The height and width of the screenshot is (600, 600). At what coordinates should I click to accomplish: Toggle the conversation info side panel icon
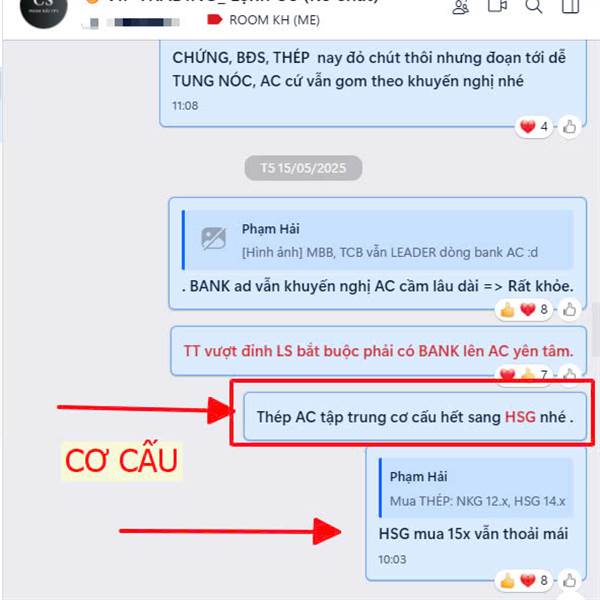click(x=570, y=6)
